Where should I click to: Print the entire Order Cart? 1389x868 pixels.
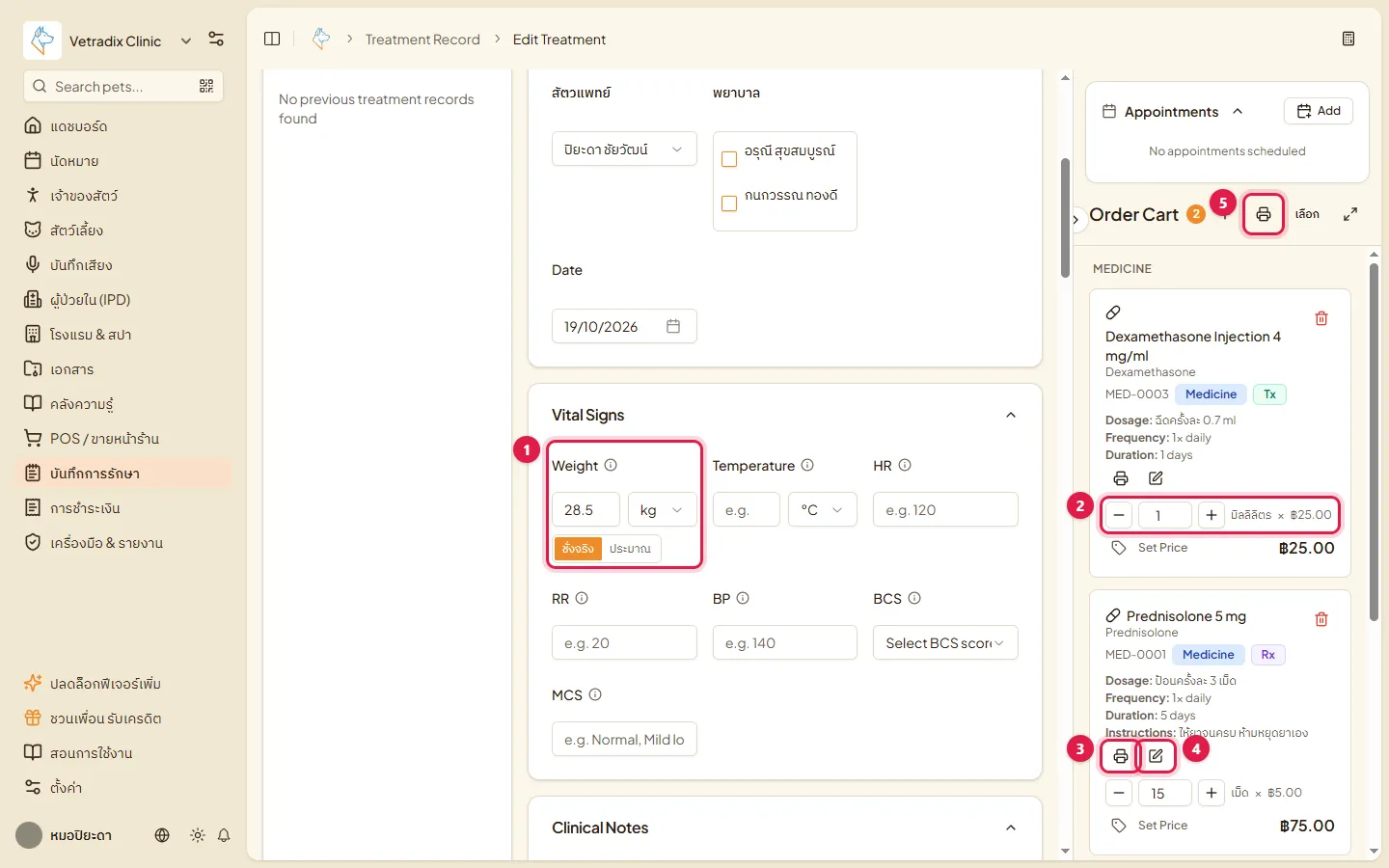(1263, 214)
